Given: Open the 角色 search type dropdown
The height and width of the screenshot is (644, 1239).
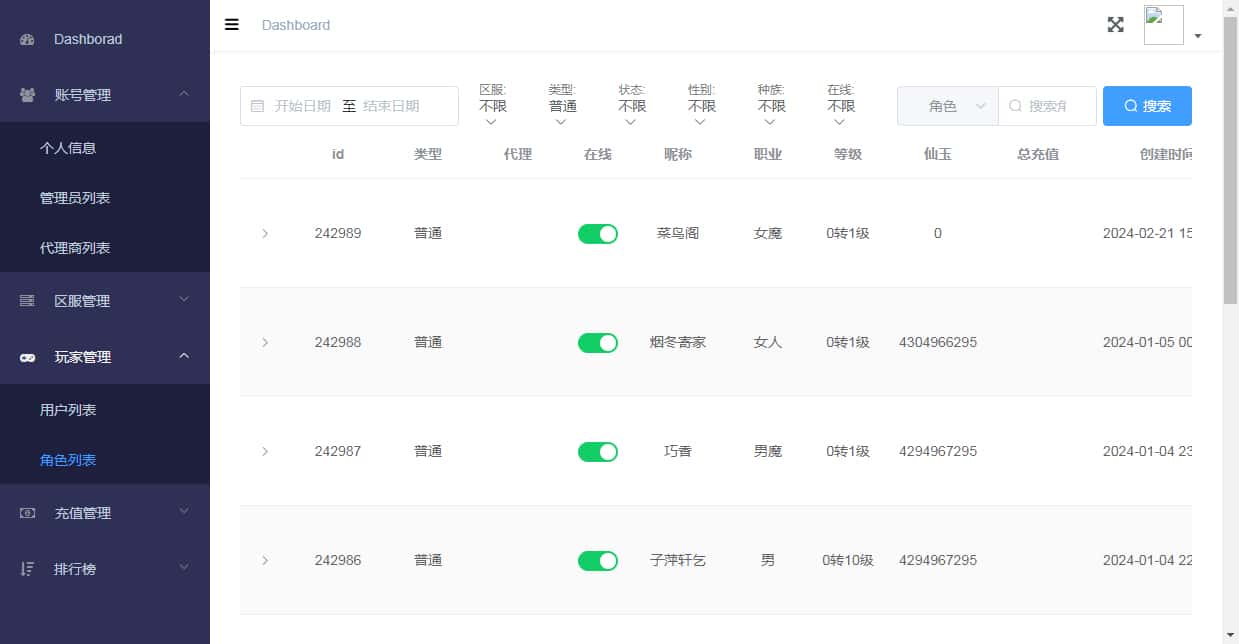Looking at the screenshot, I should tap(947, 106).
